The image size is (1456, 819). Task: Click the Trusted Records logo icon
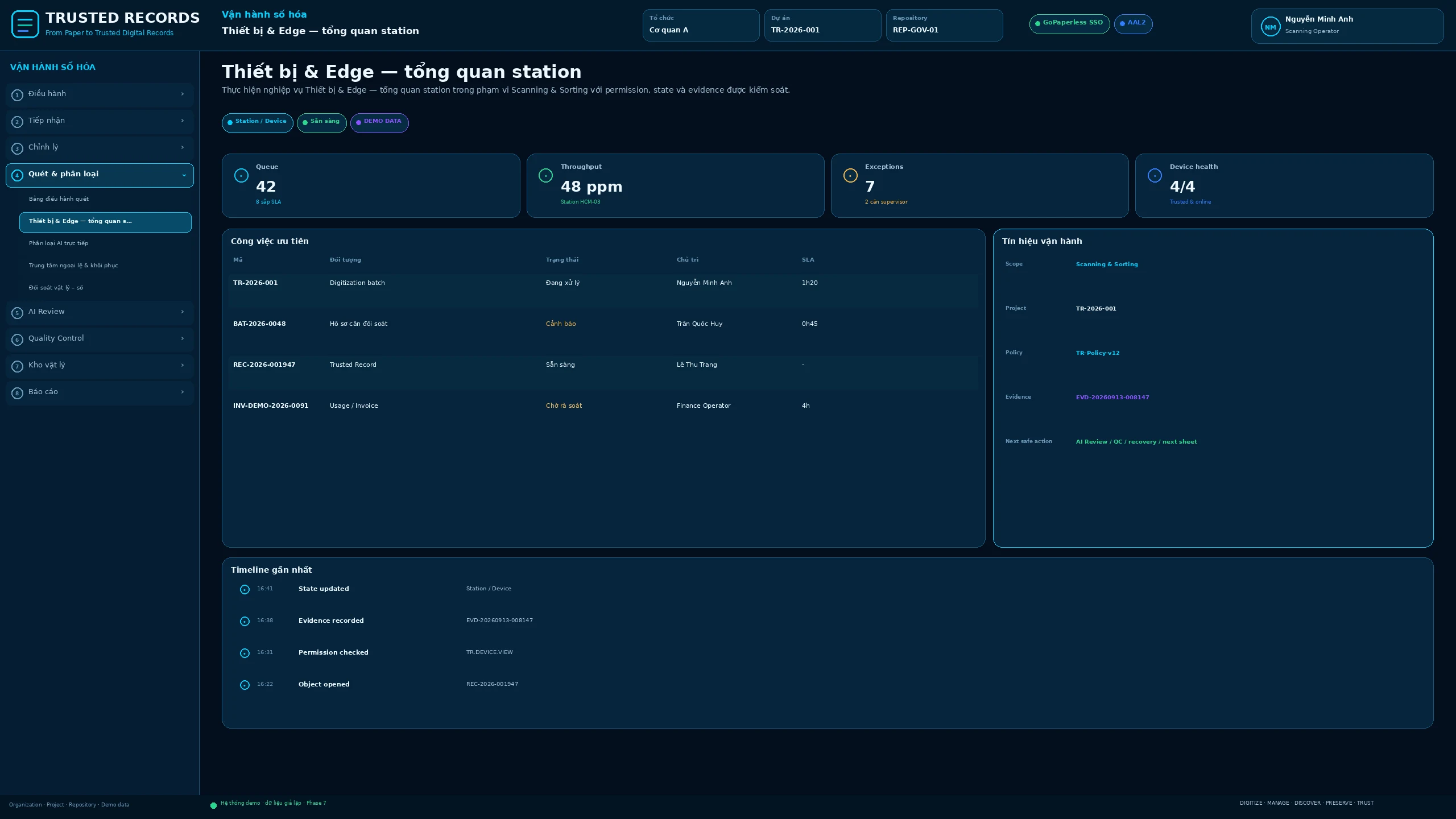coord(25,24)
